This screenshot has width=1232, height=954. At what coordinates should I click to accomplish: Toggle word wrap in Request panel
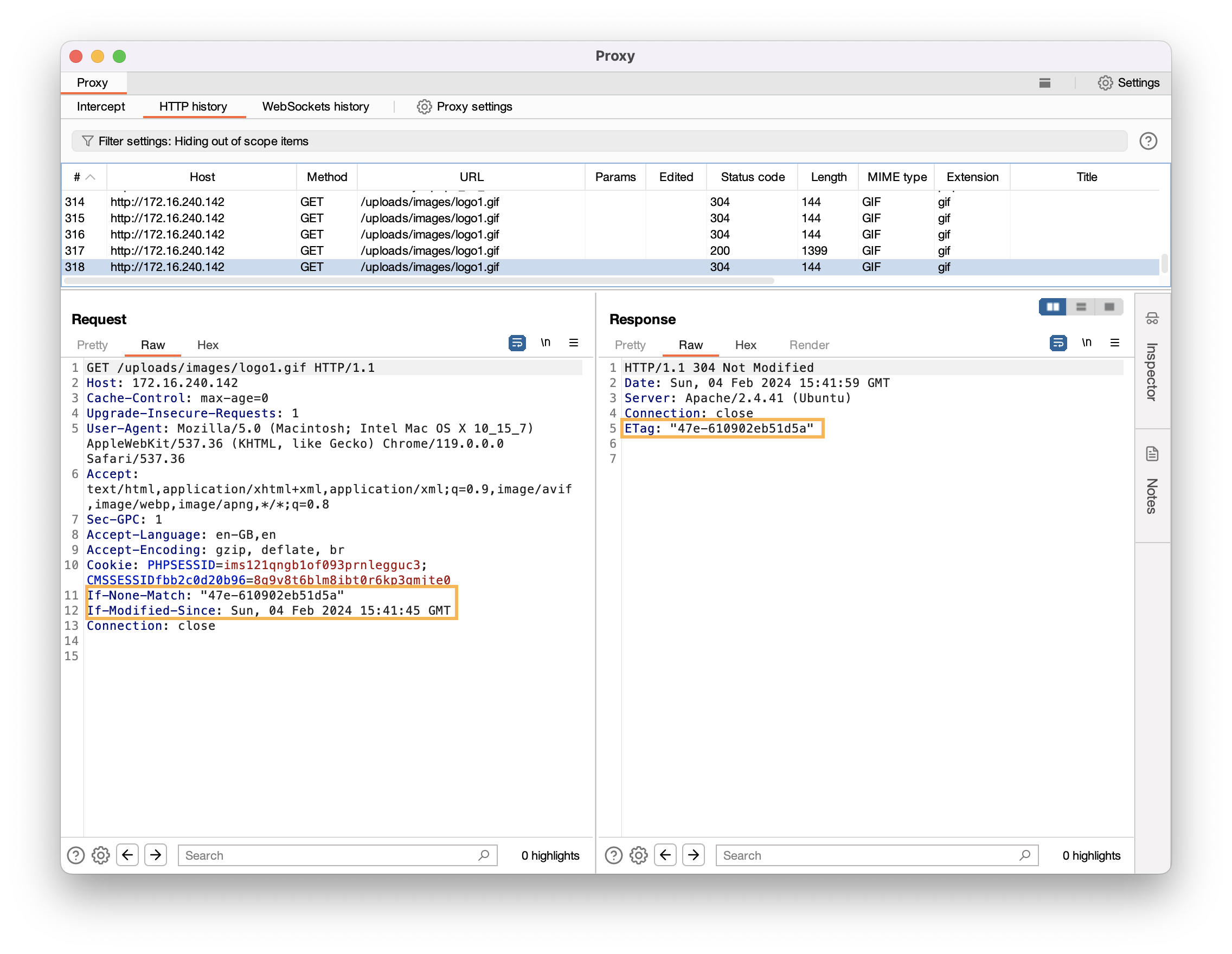[x=517, y=343]
